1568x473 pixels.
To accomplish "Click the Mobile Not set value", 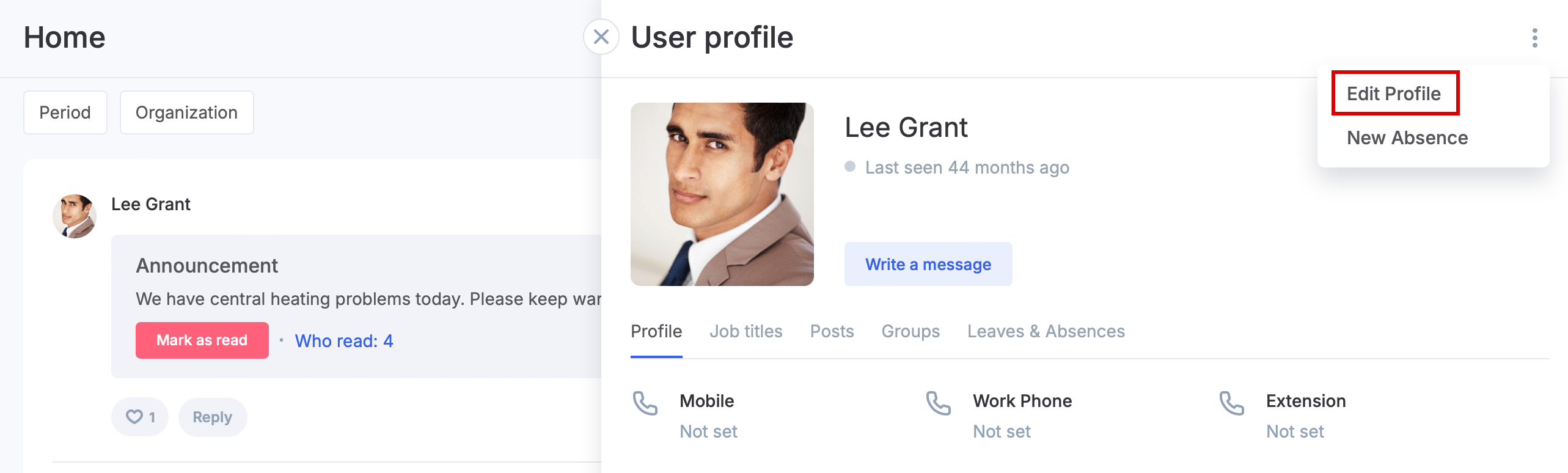I will click(709, 431).
